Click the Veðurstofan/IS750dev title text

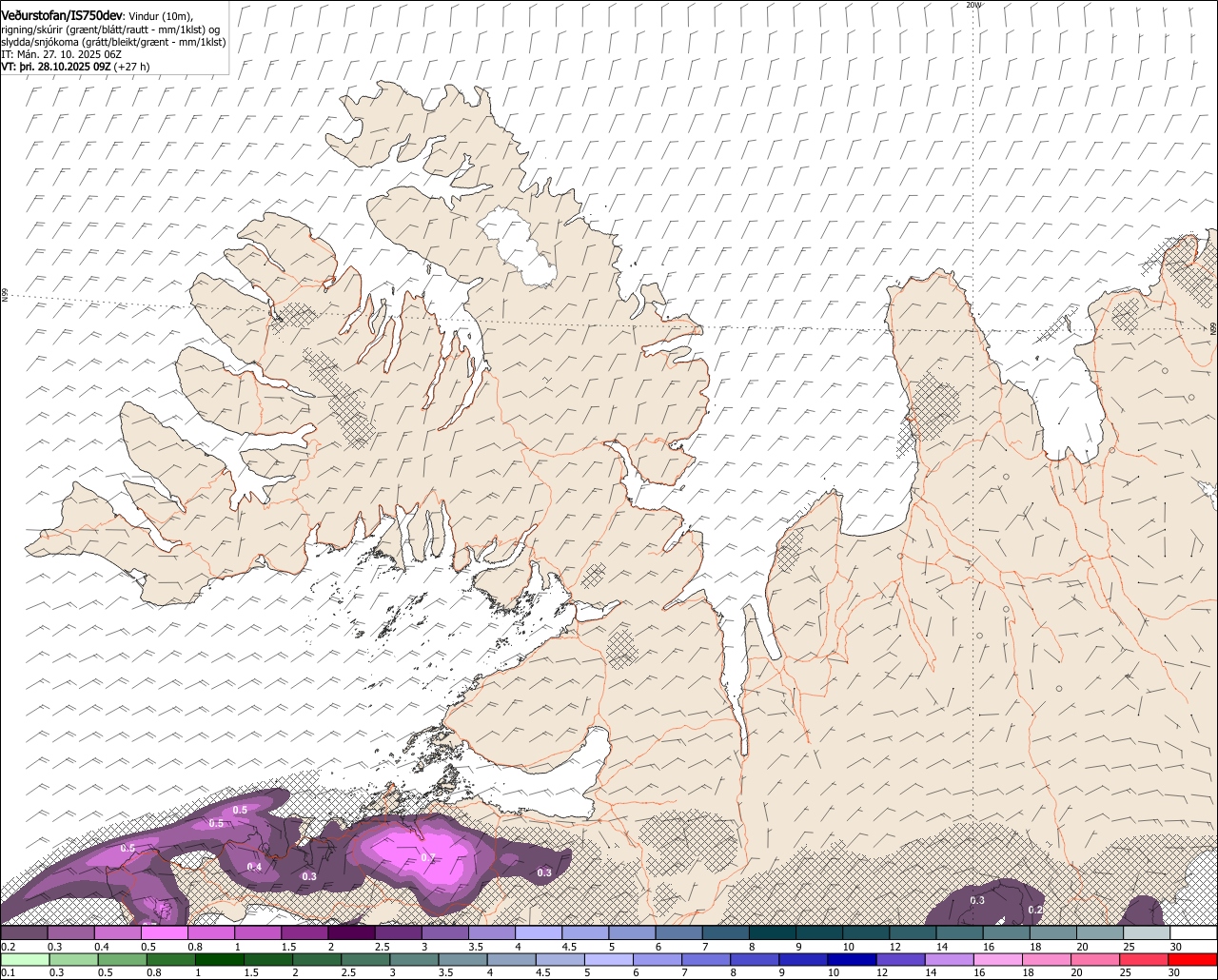62,15
